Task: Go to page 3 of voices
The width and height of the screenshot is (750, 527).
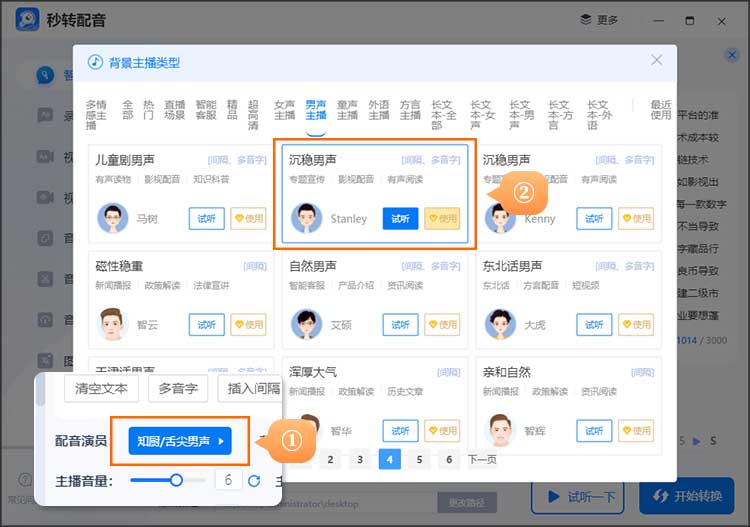Action: [360, 460]
